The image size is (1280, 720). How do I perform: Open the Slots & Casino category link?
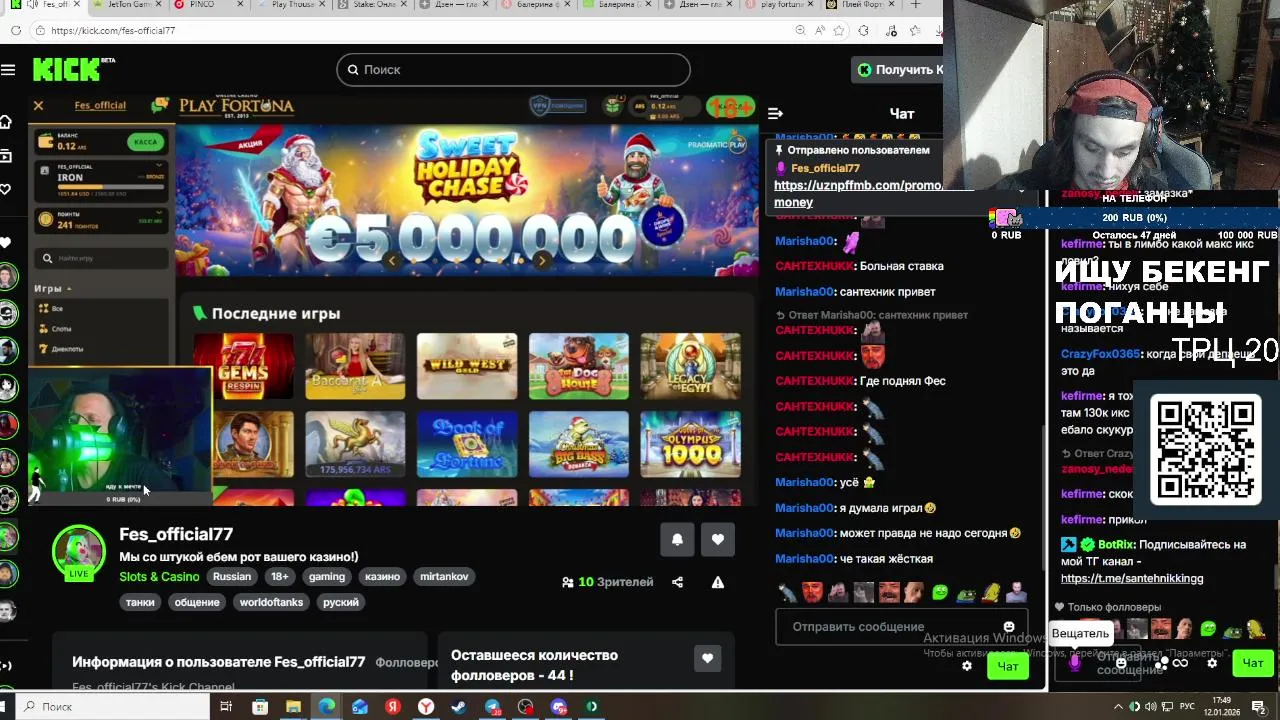[159, 576]
